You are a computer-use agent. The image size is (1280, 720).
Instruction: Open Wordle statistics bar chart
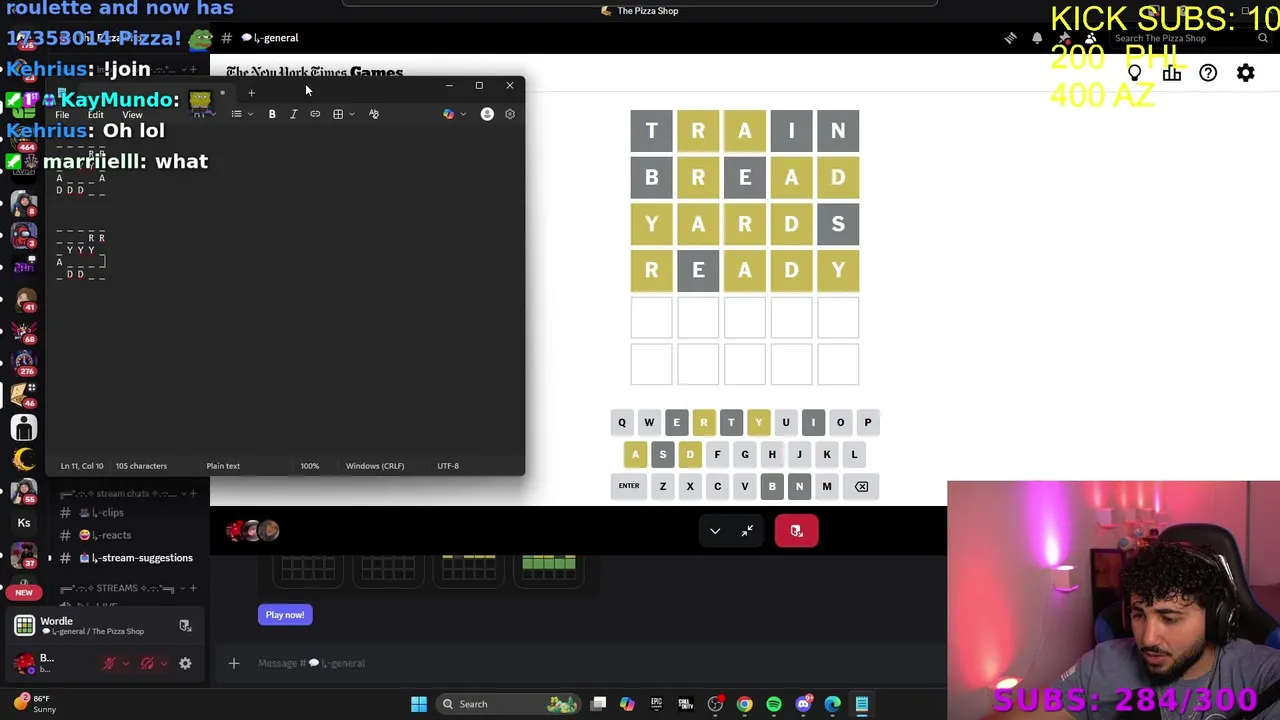coord(1172,73)
